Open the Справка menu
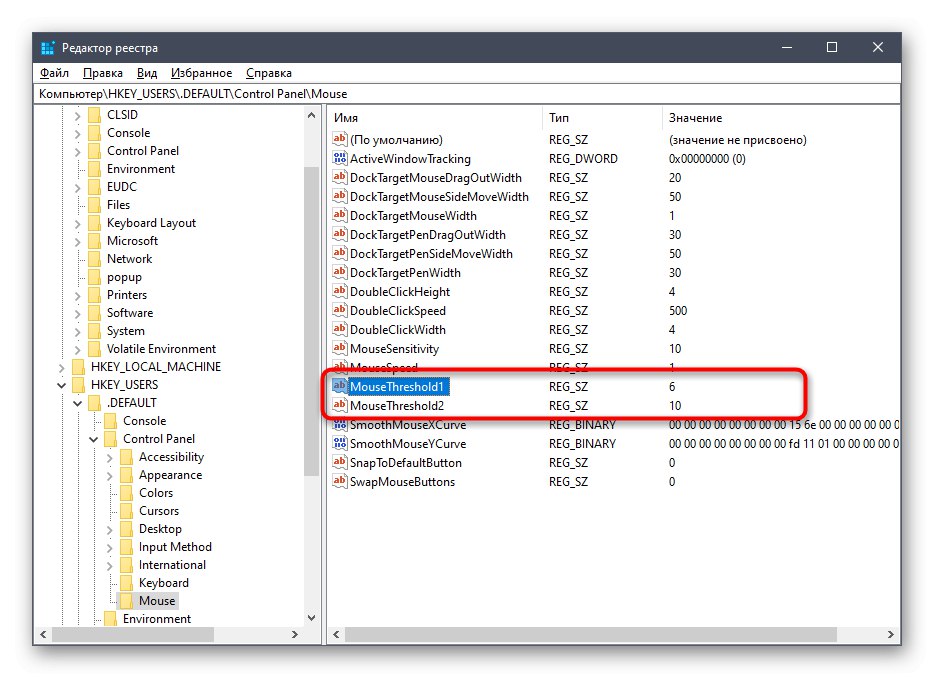This screenshot has height=678, width=934. click(x=269, y=73)
